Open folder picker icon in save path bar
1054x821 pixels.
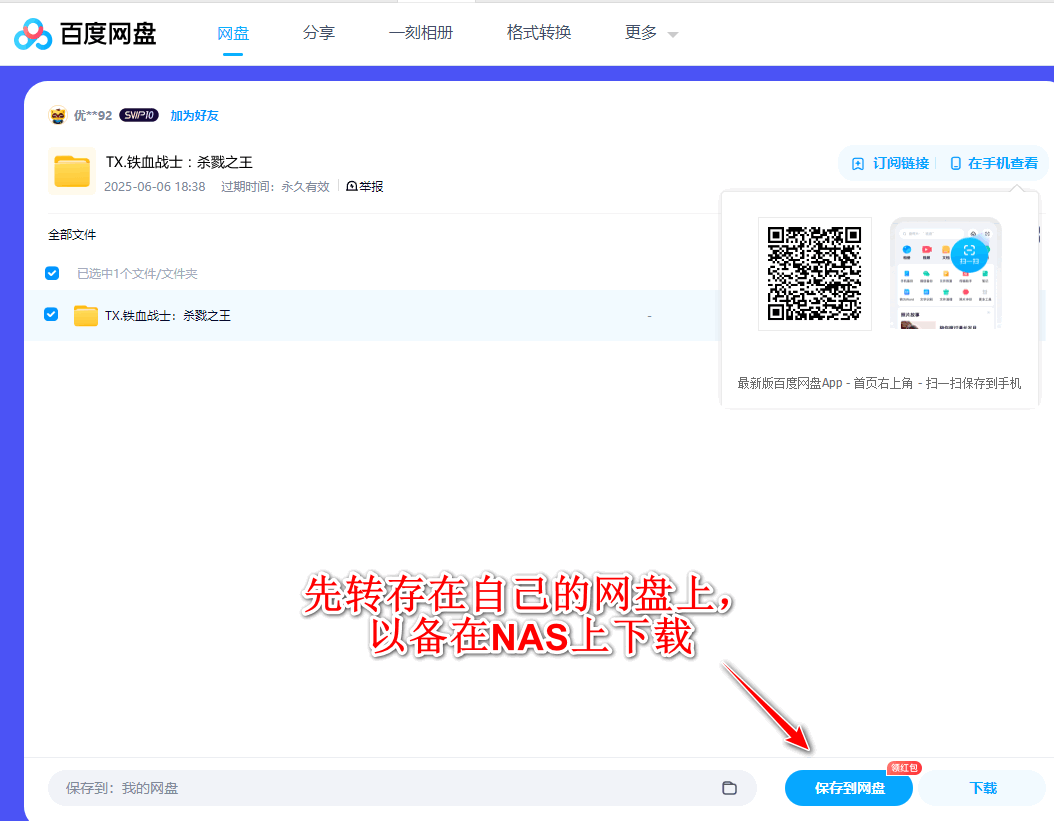(729, 788)
